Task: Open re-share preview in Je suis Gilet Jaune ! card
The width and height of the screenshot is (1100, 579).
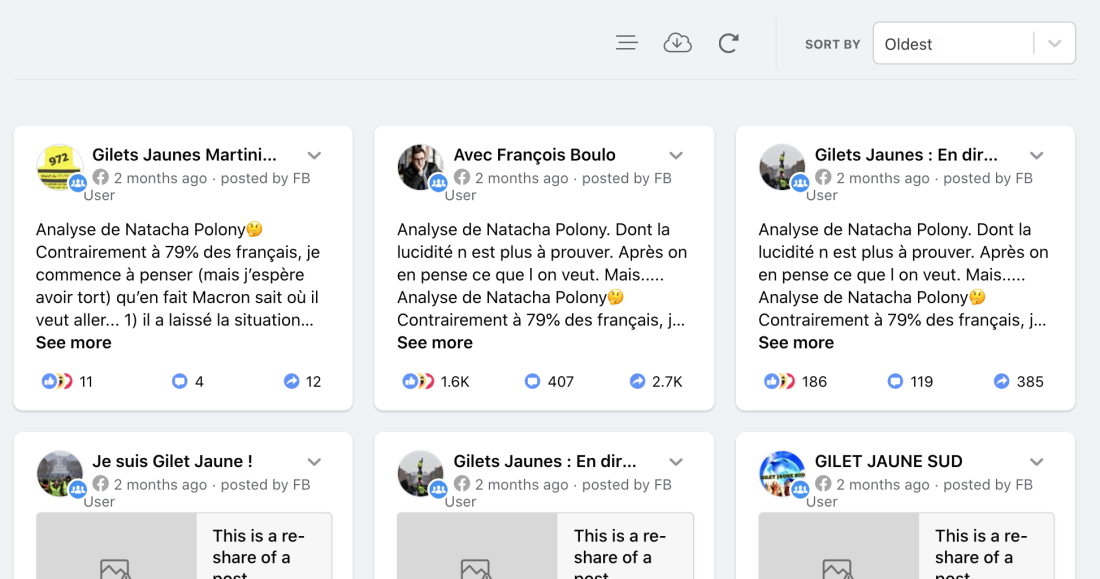Action: (184, 546)
